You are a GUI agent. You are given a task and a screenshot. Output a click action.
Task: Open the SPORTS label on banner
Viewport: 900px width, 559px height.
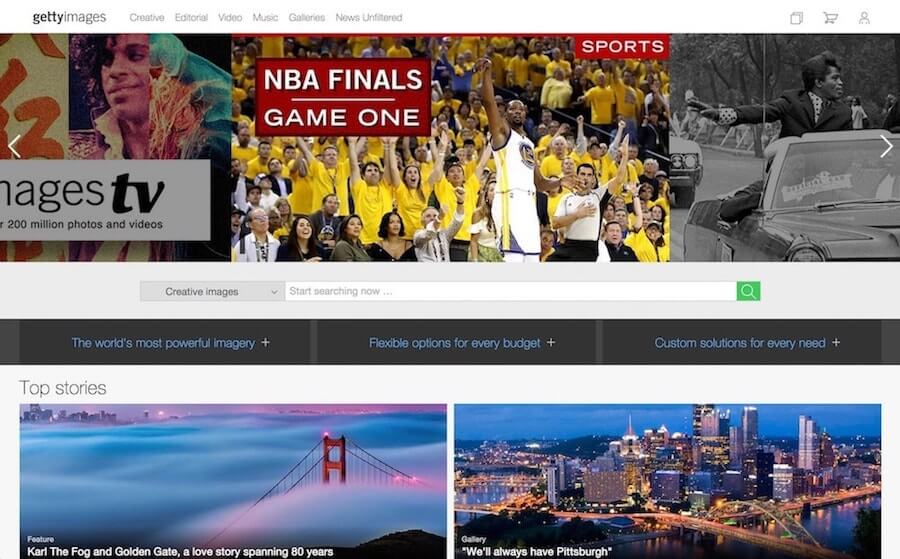(622, 46)
